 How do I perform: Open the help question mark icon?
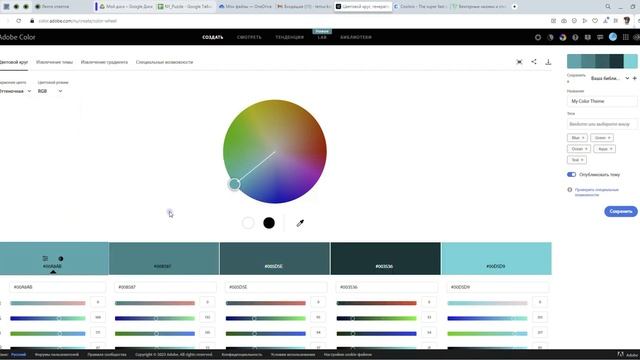(x=575, y=37)
